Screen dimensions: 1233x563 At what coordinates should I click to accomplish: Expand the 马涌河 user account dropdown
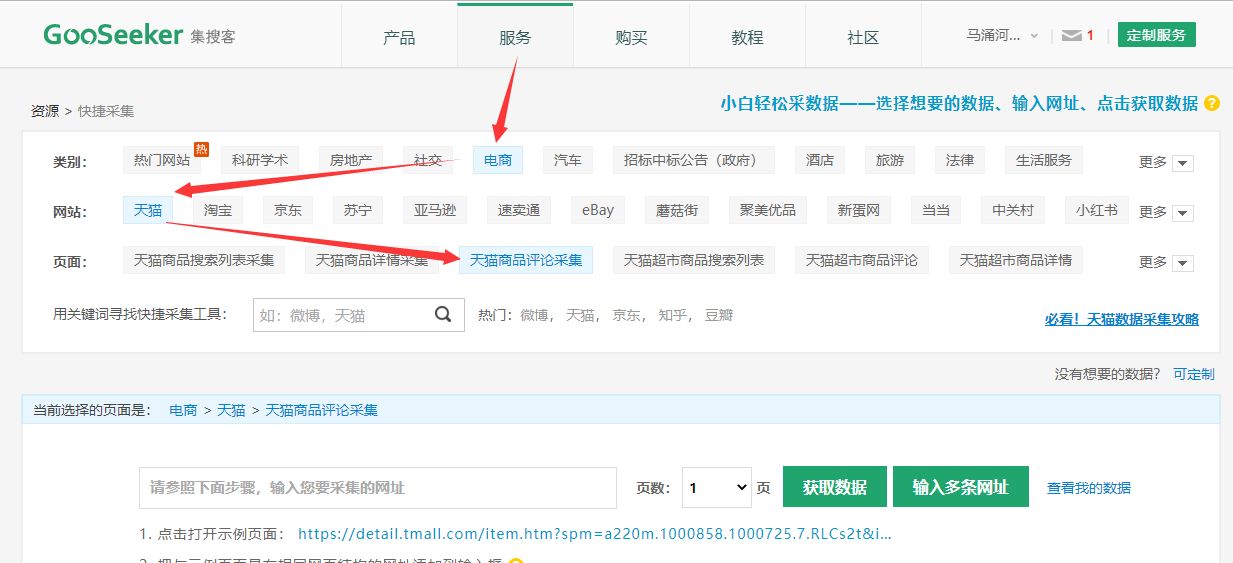pos(1003,36)
